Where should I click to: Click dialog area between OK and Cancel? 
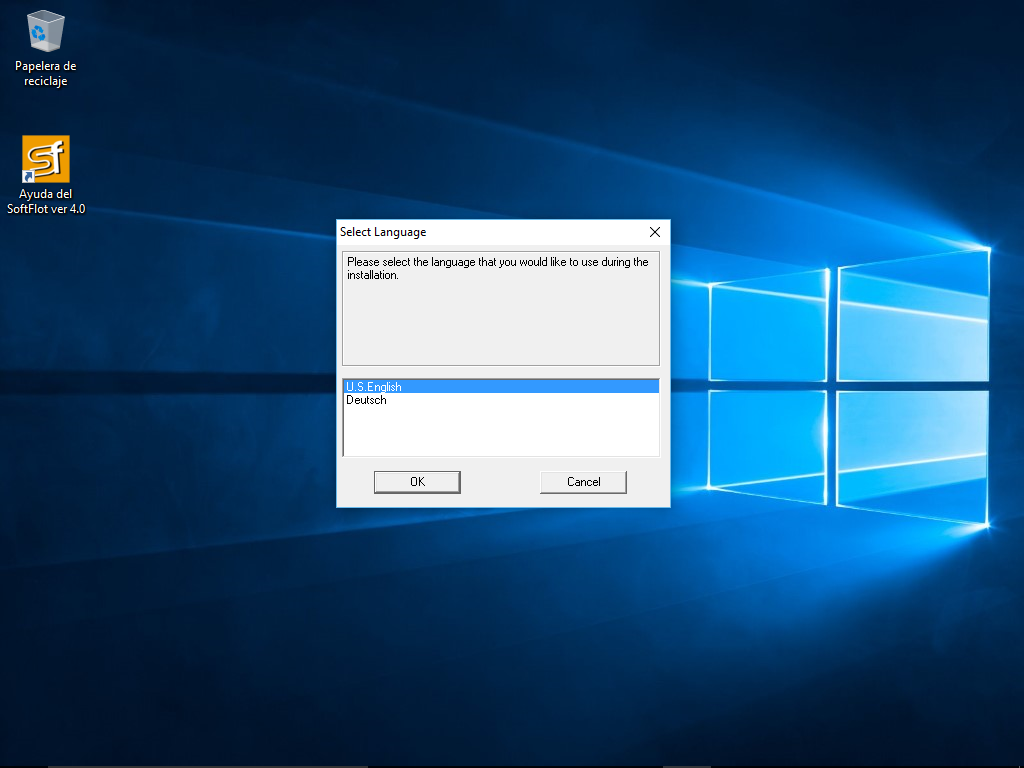pos(500,482)
